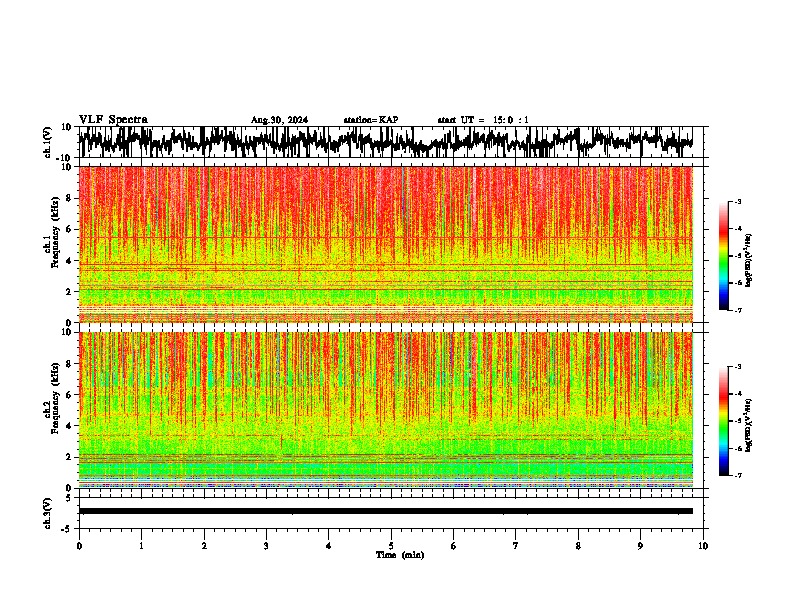
Task: Click time axis tick label "3"
Action: point(266,546)
